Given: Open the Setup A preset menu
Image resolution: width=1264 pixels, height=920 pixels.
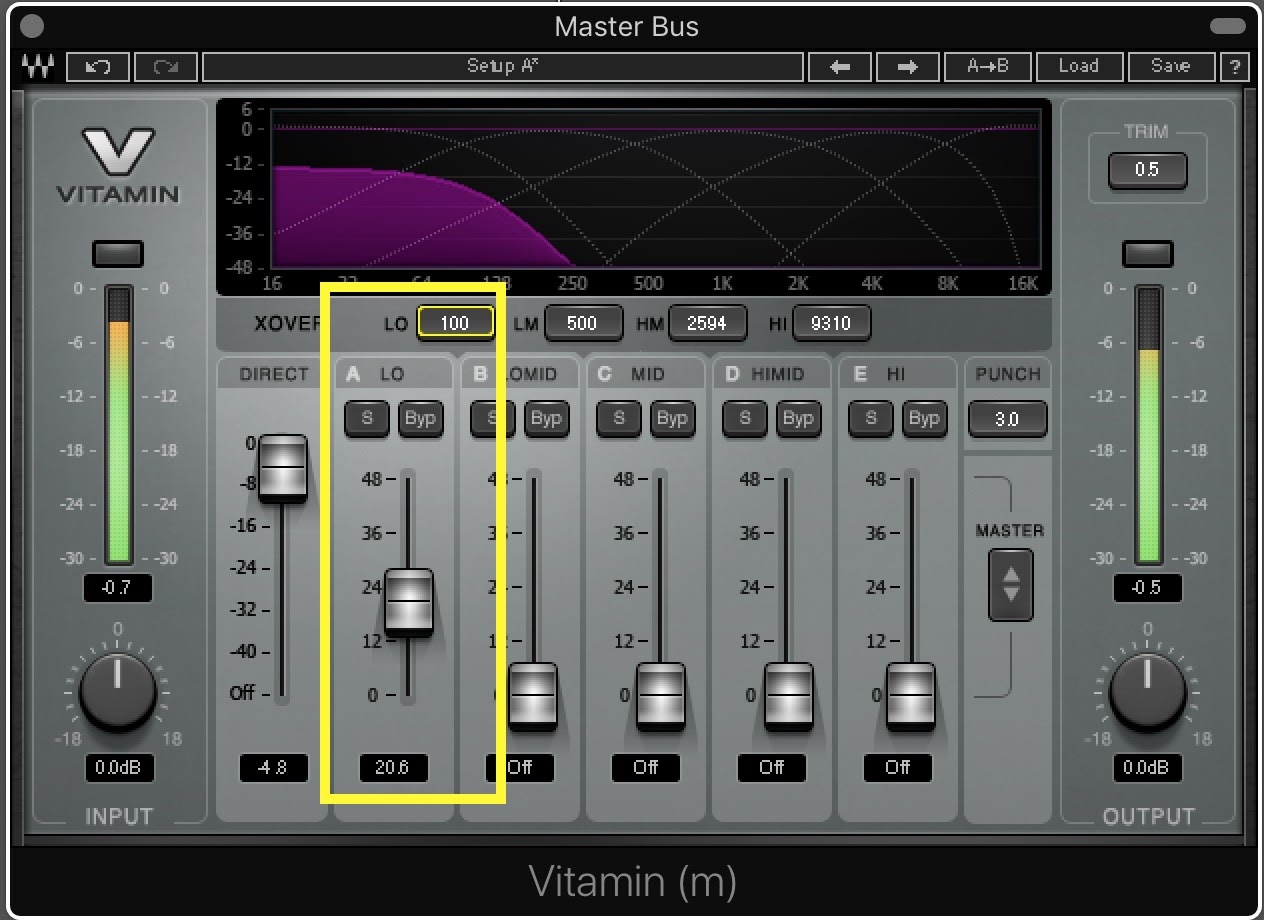Looking at the screenshot, I should (503, 67).
